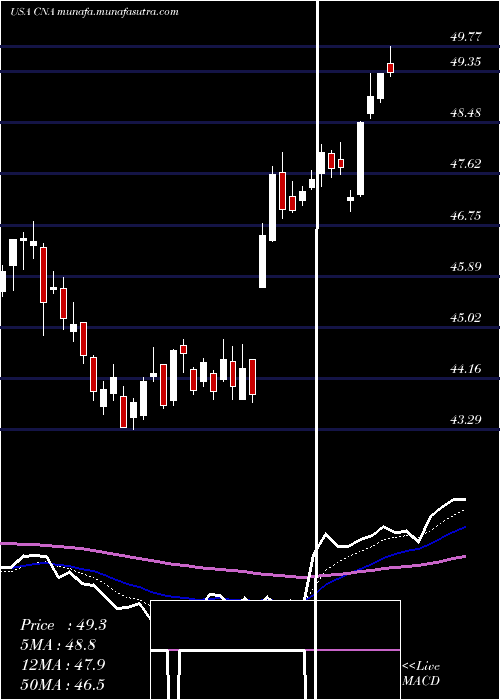Click the Price : 49.3 readout

pyautogui.click(x=63, y=625)
